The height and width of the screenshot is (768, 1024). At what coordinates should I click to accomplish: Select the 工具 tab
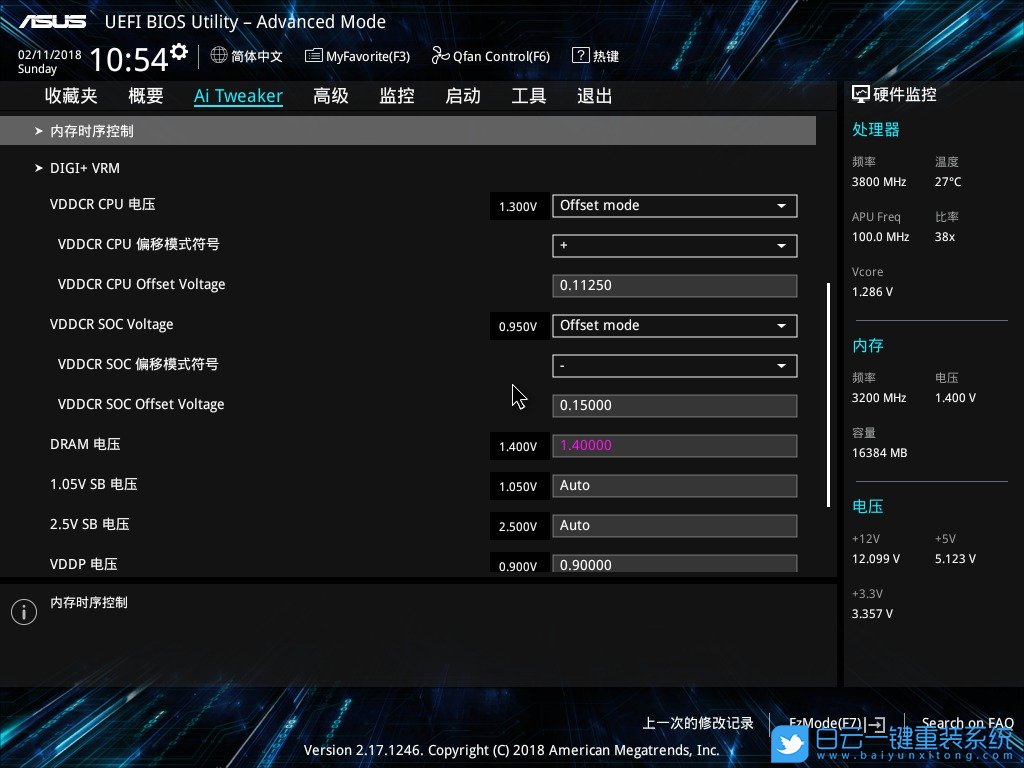click(x=528, y=95)
